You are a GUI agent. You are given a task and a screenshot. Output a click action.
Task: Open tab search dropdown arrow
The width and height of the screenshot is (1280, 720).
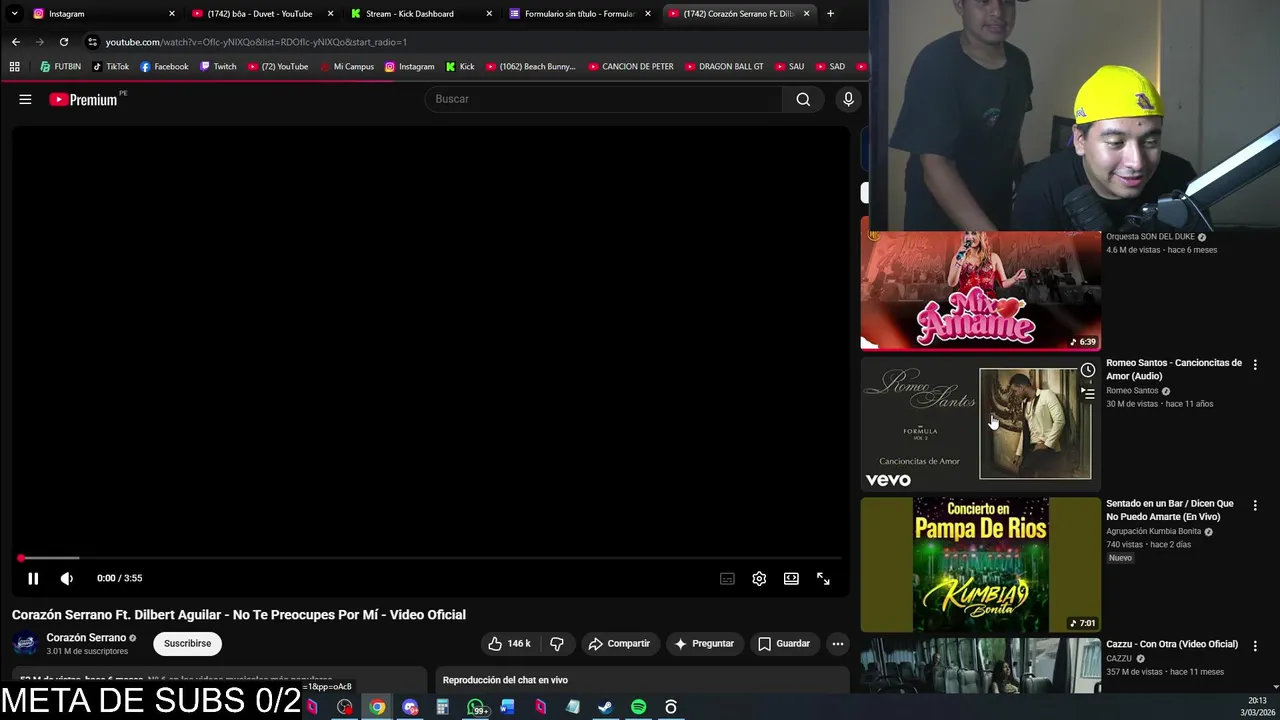point(14,14)
